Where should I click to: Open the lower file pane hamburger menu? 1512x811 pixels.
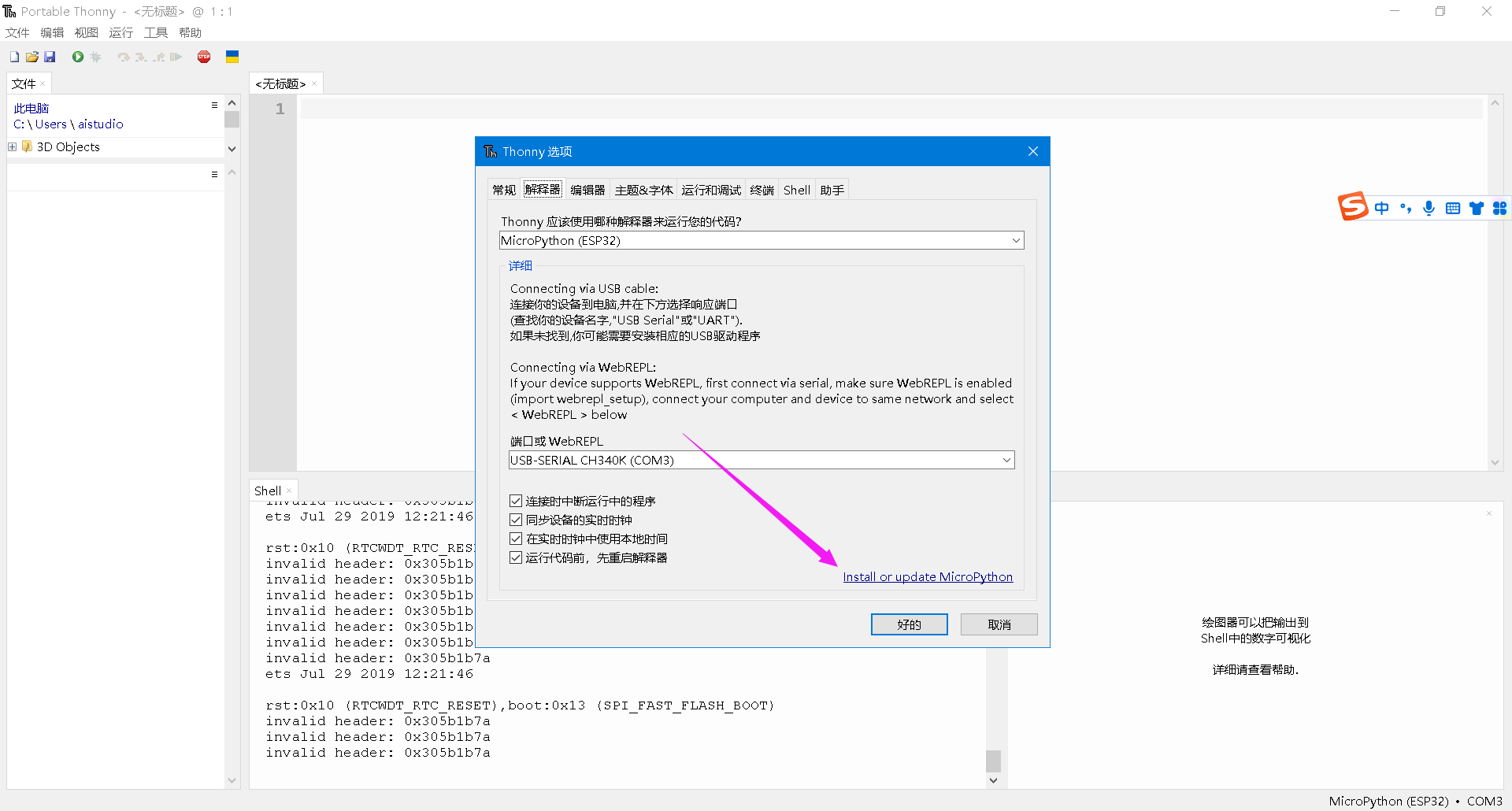click(x=214, y=174)
